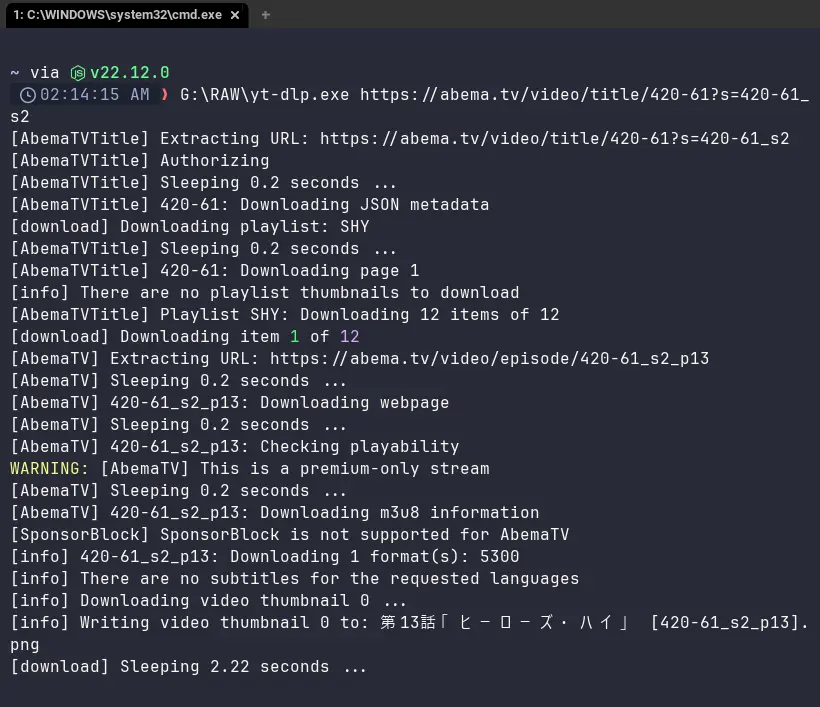This screenshot has height=707, width=820.
Task: Open a new terminal tab
Action: point(266,15)
